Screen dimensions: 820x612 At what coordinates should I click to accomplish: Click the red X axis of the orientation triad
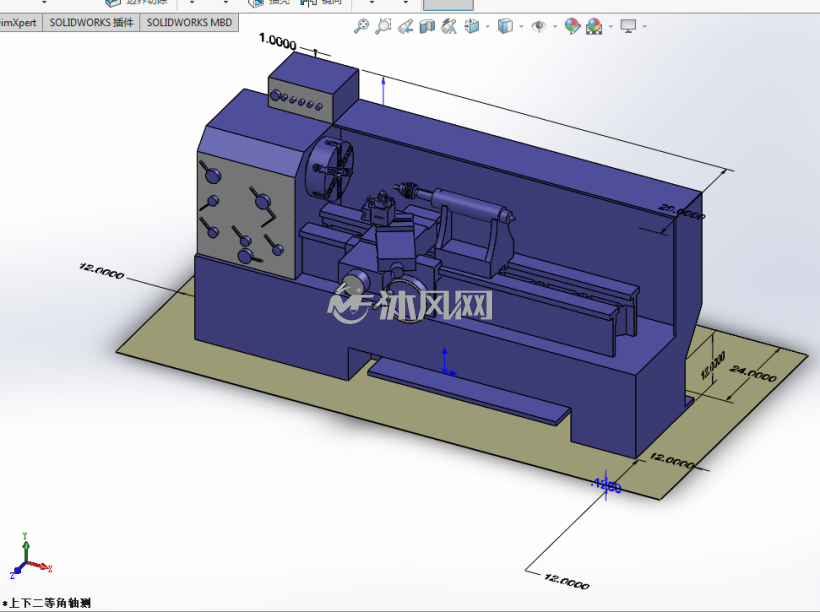pyautogui.click(x=41, y=566)
